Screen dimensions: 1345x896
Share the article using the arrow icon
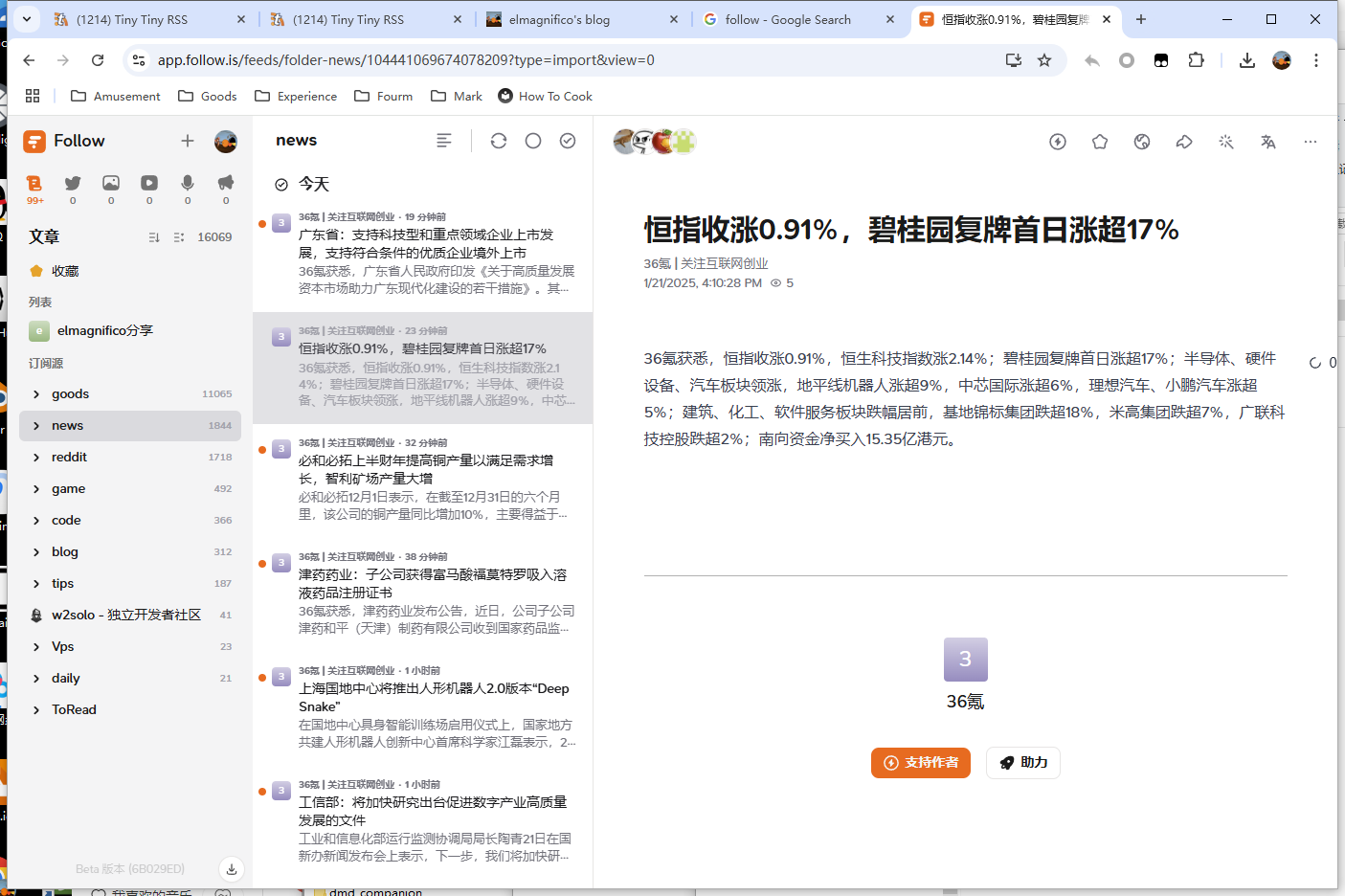click(1184, 142)
